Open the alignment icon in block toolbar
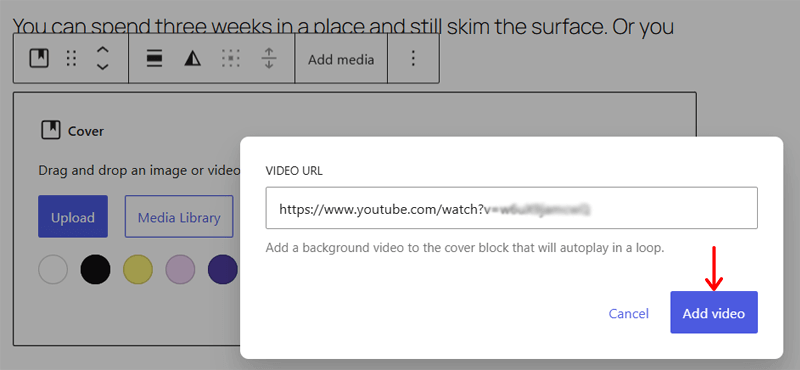The width and height of the screenshot is (800, 370). pyautogui.click(x=154, y=59)
